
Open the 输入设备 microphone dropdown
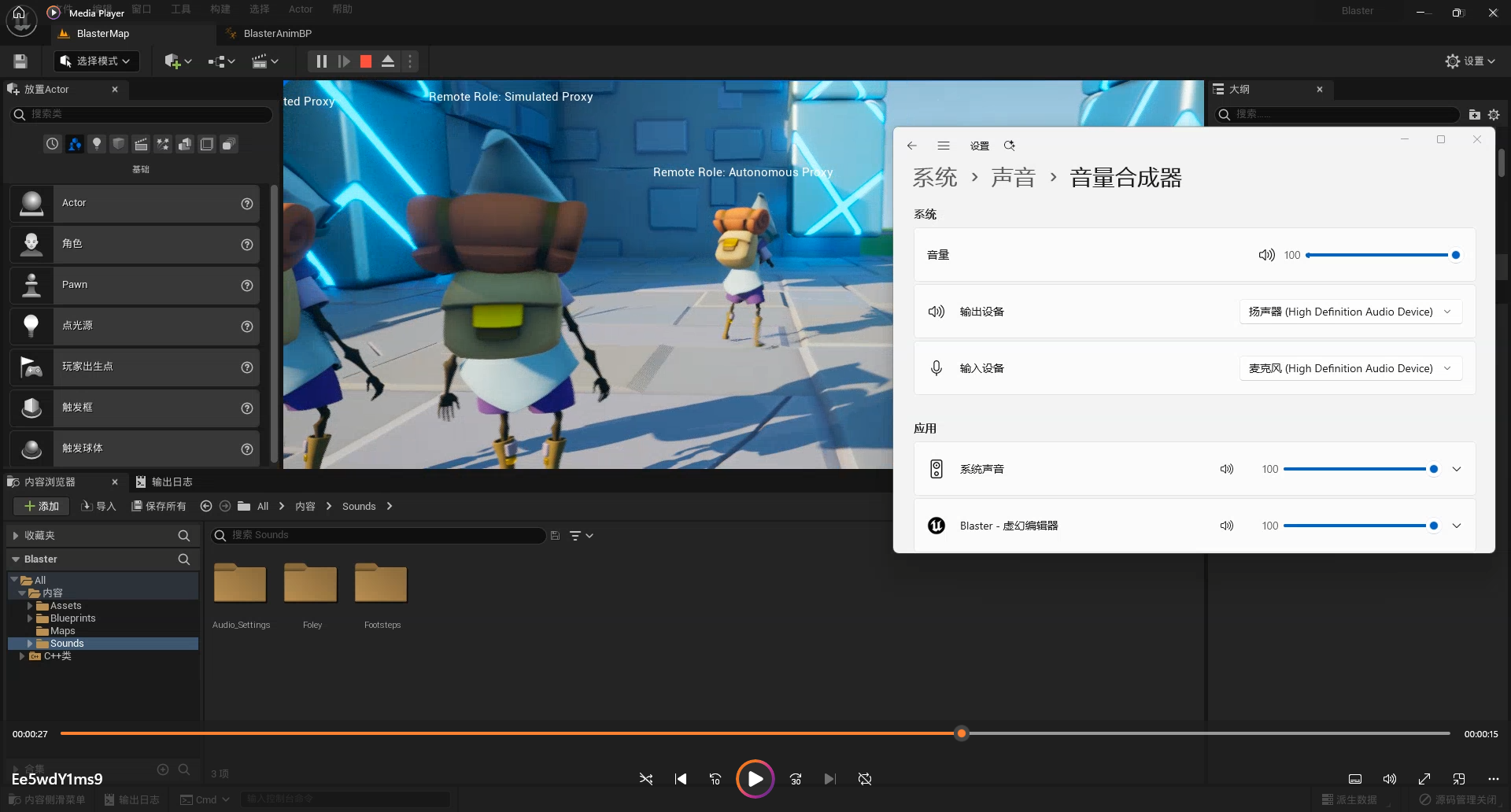coord(1350,368)
